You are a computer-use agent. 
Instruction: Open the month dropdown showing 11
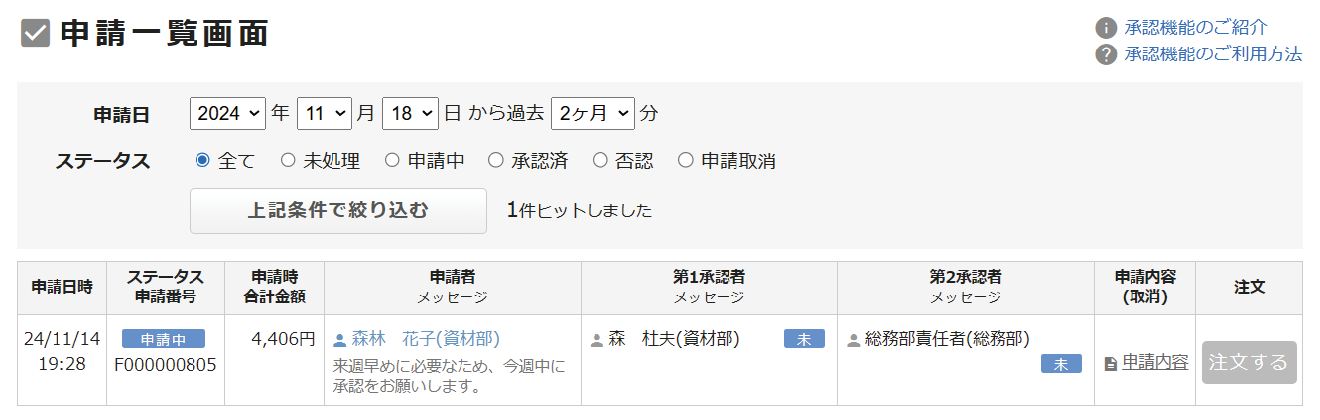[x=325, y=113]
